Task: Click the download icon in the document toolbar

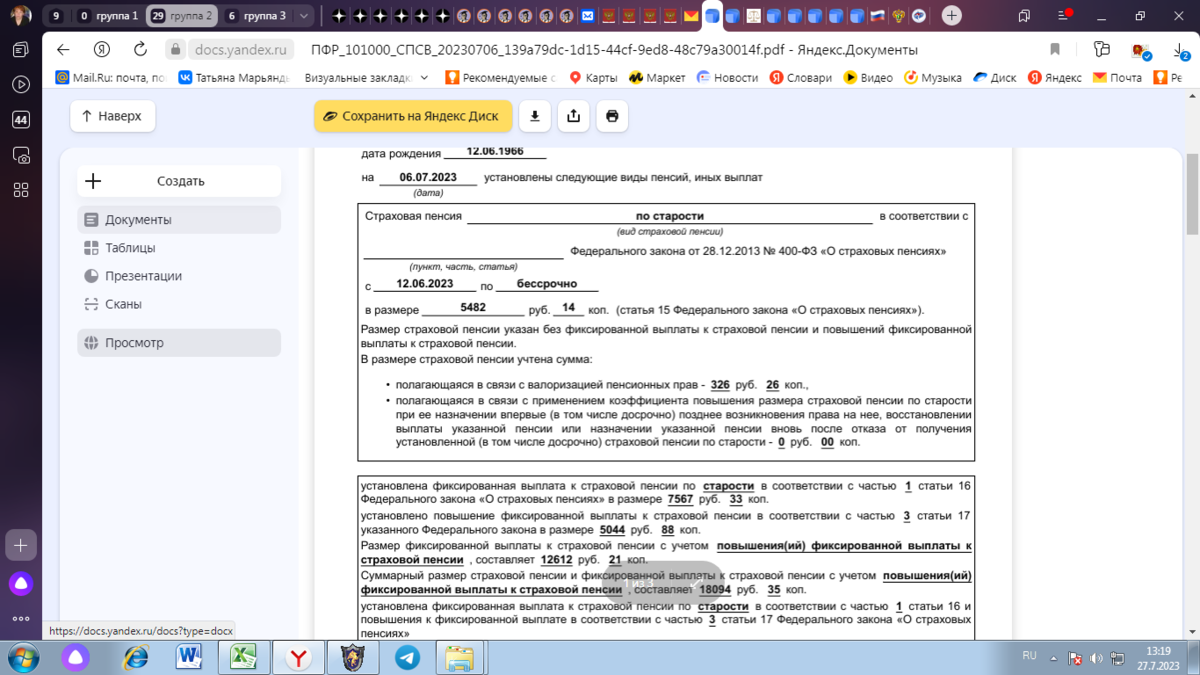Action: point(534,116)
